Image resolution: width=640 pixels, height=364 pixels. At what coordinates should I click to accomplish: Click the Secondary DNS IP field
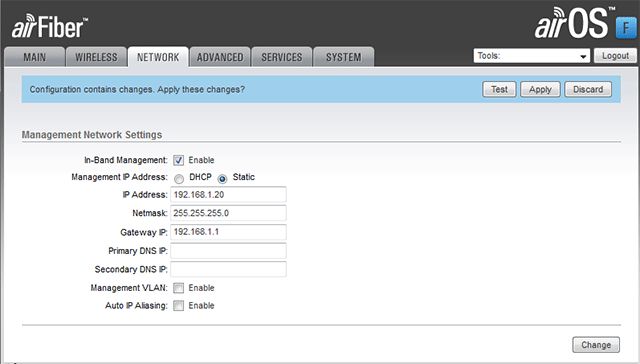pyautogui.click(x=228, y=269)
